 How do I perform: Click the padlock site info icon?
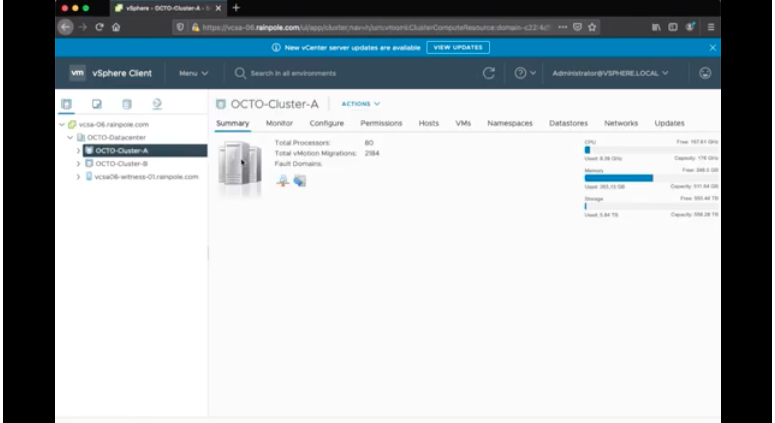[x=196, y=27]
